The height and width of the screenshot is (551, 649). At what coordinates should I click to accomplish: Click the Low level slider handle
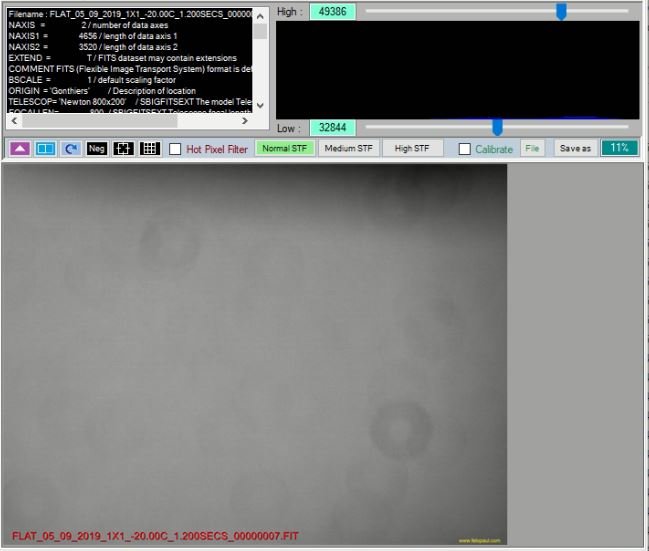[x=498, y=127]
